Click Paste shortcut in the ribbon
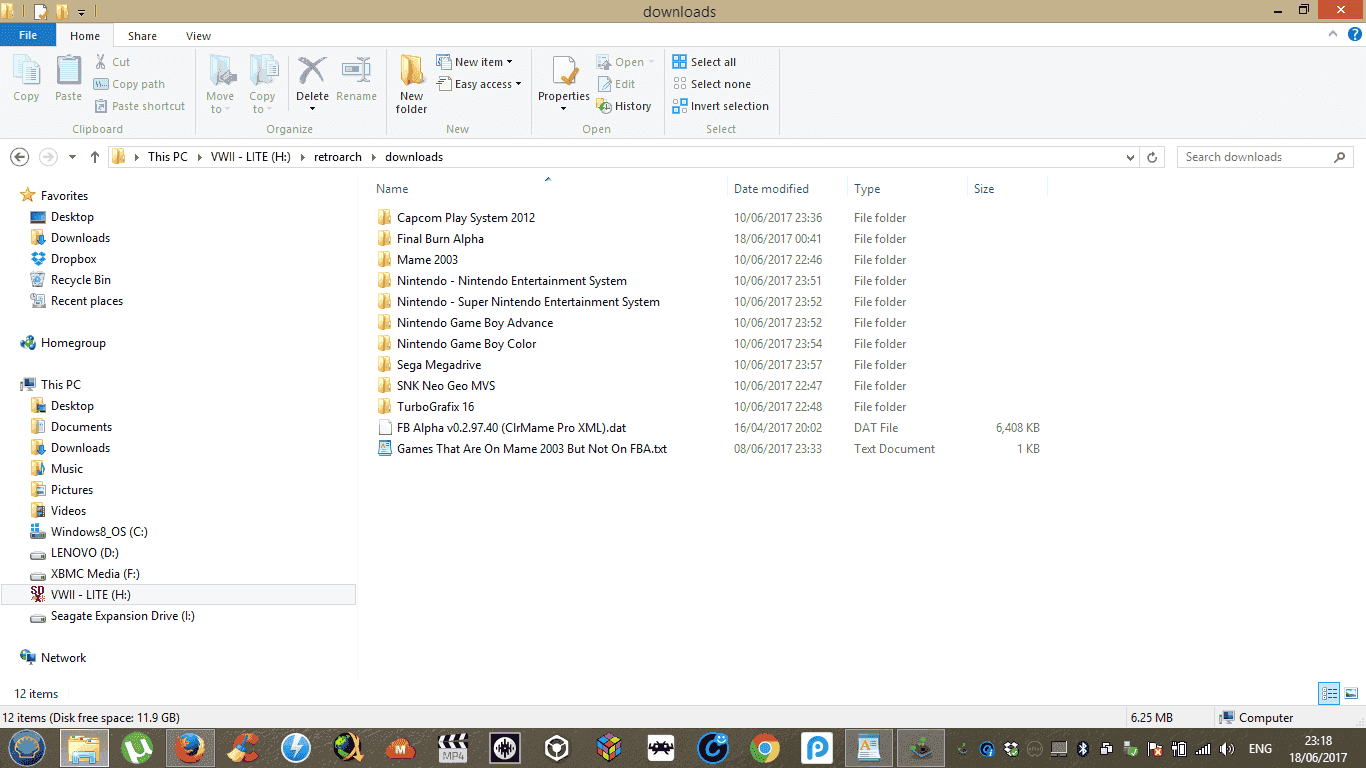 coord(140,106)
